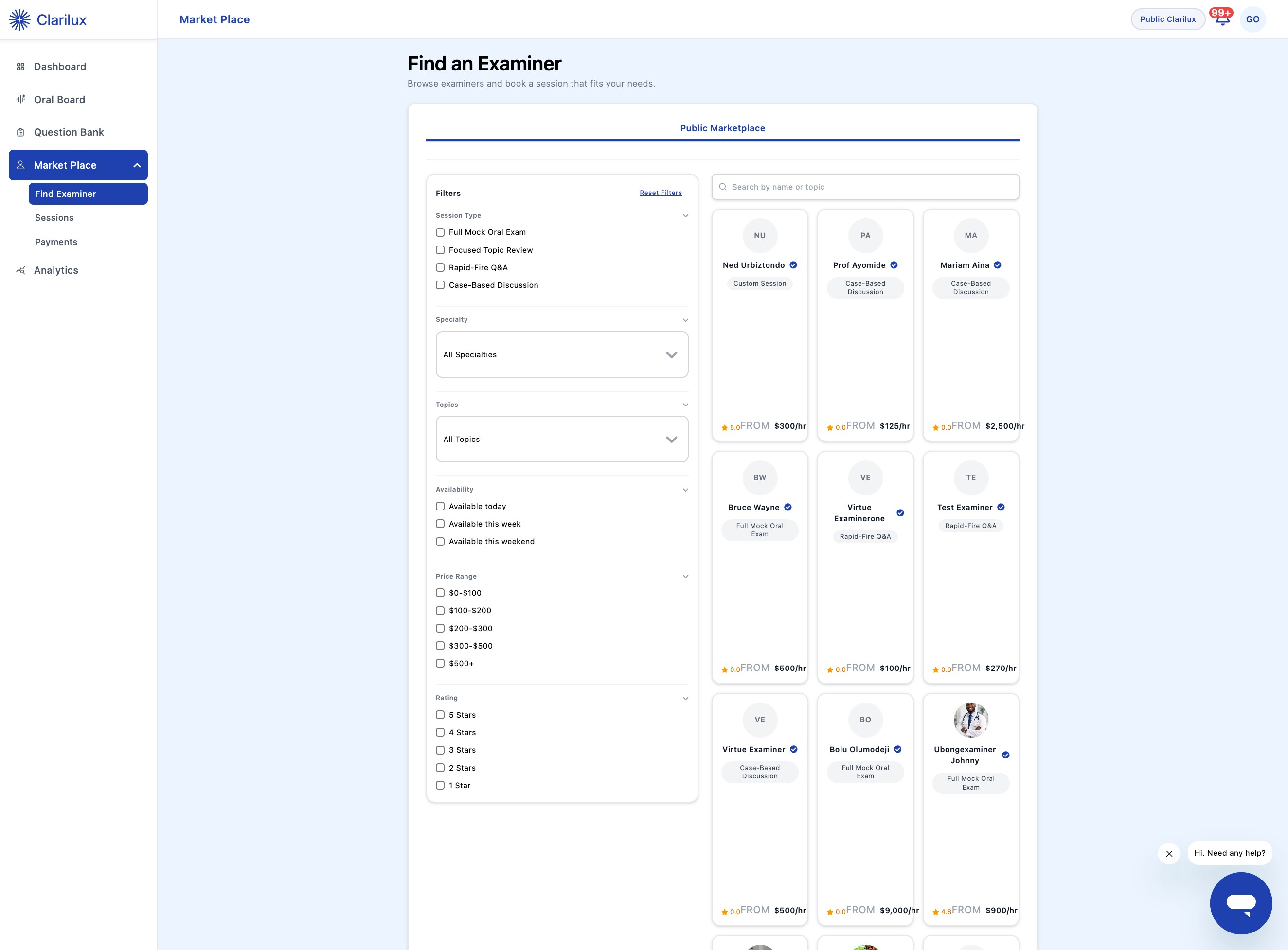Click the Public Clarilux button
This screenshot has height=950, width=1288.
(1168, 19)
